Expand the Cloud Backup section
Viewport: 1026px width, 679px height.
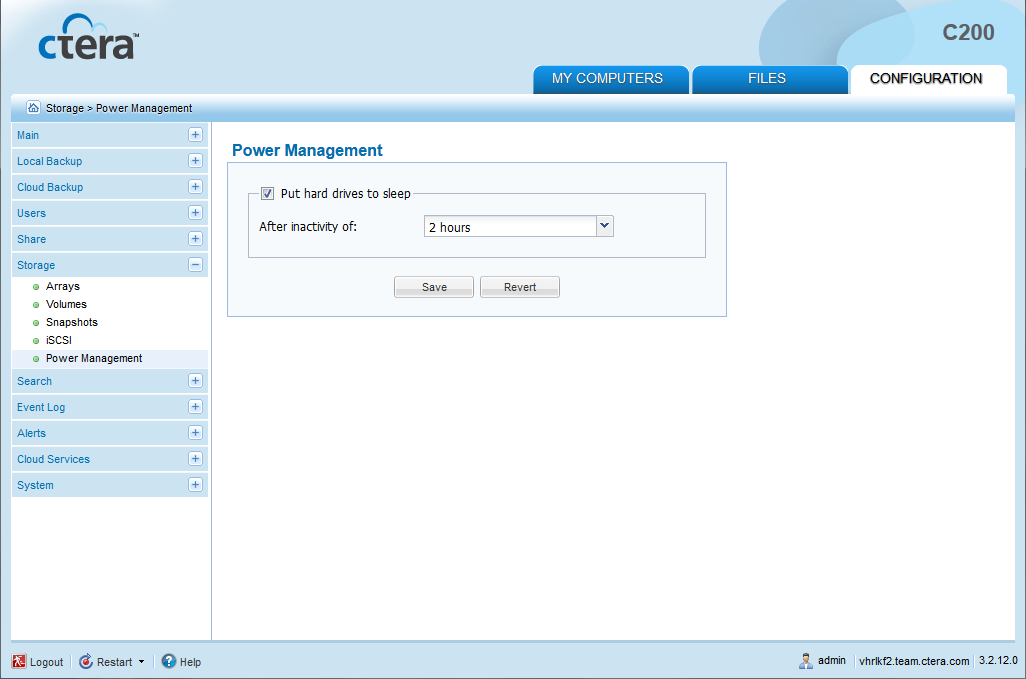point(195,187)
